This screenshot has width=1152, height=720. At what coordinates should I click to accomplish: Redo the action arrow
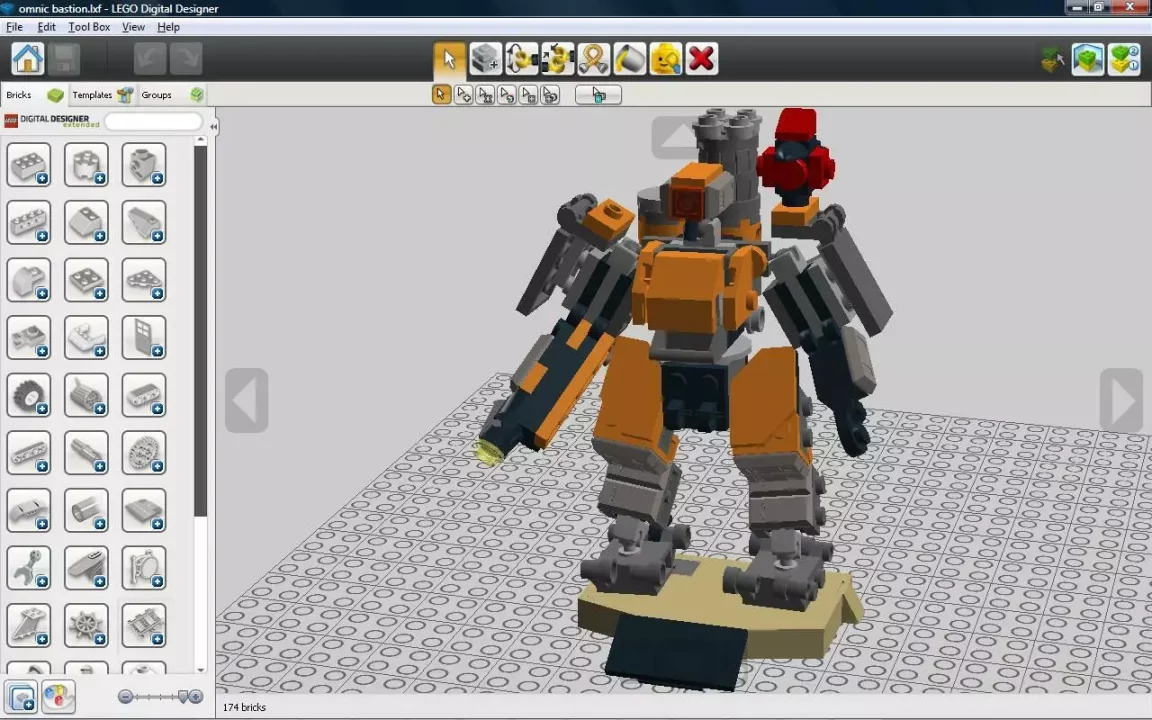point(186,59)
